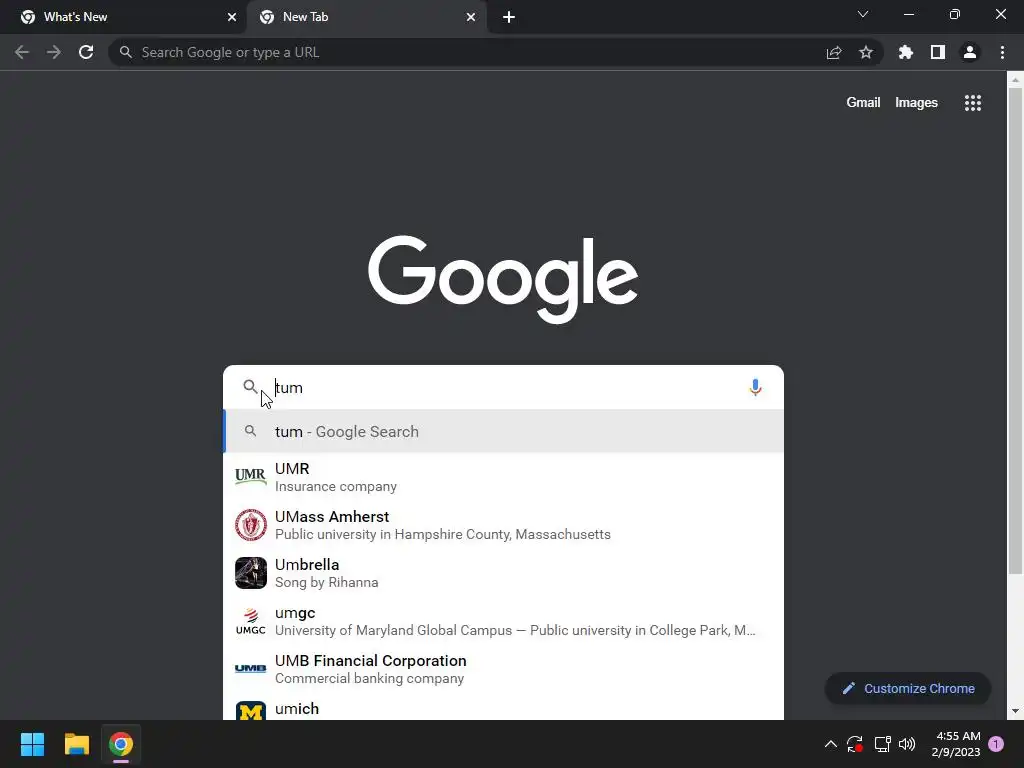Click the browser forward arrow
1024x768 pixels.
click(54, 52)
